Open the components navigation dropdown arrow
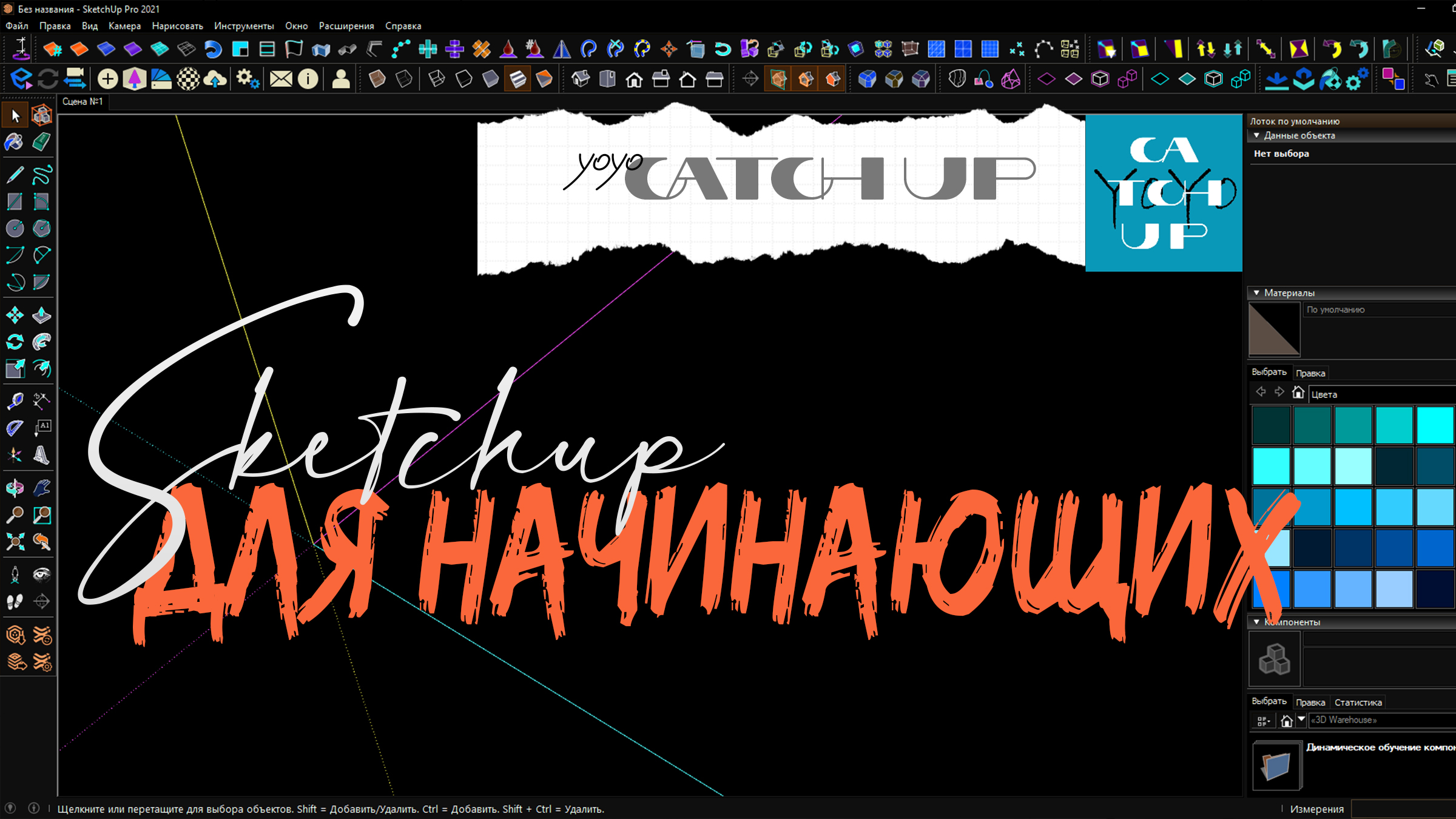 click(1301, 720)
